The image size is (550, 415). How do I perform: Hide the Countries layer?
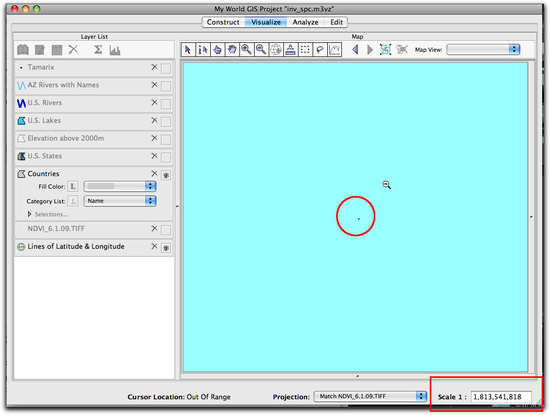click(166, 175)
